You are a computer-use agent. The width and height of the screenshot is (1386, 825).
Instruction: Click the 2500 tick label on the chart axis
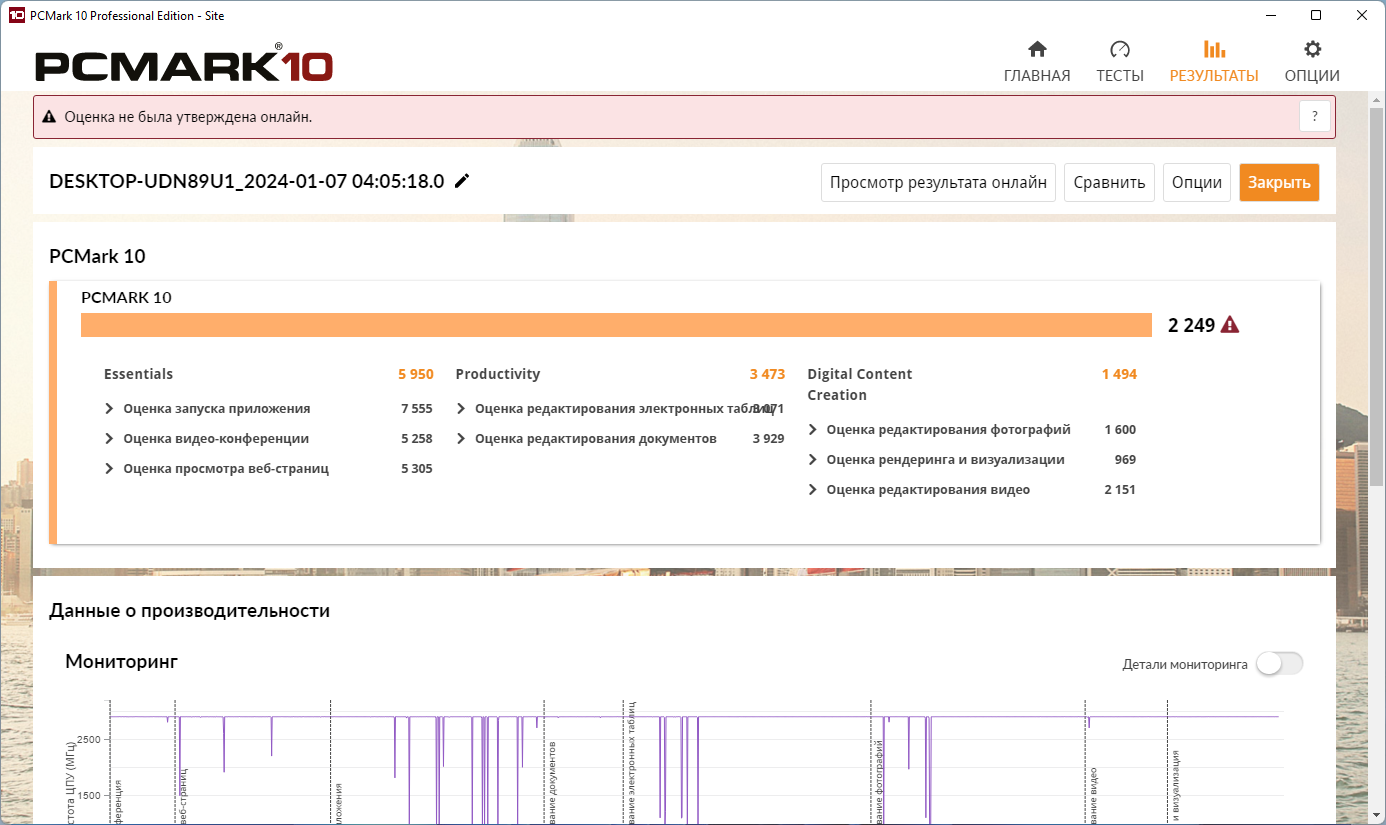pos(87,739)
